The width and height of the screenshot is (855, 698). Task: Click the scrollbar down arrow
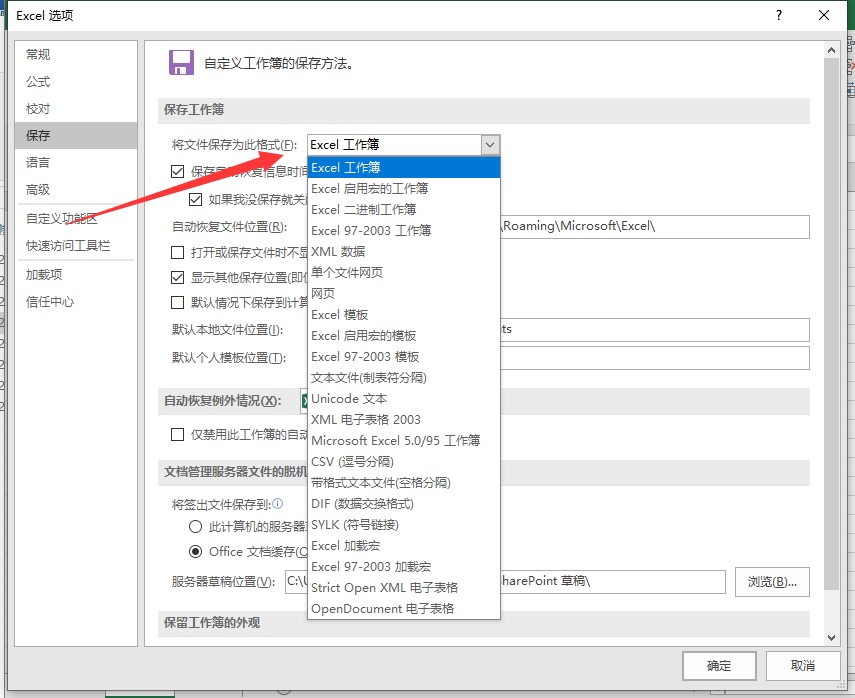coord(830,636)
